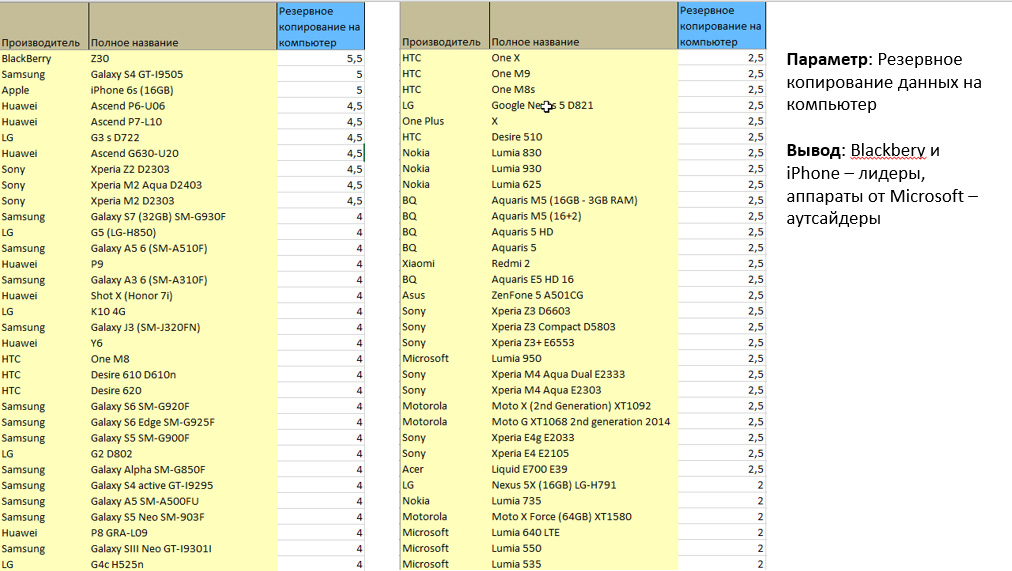Image resolution: width=1012 pixels, height=571 pixels.
Task: Click the misspelled word Blackbery
Action: point(887,150)
